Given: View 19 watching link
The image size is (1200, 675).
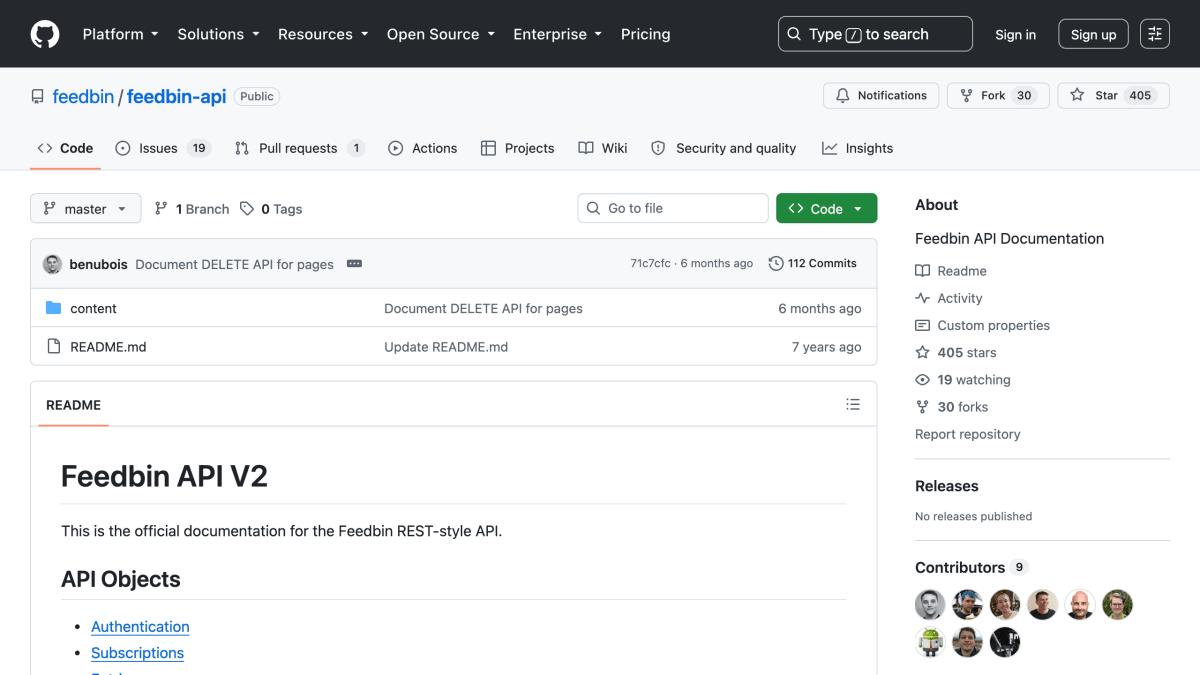Looking at the screenshot, I should tap(963, 380).
